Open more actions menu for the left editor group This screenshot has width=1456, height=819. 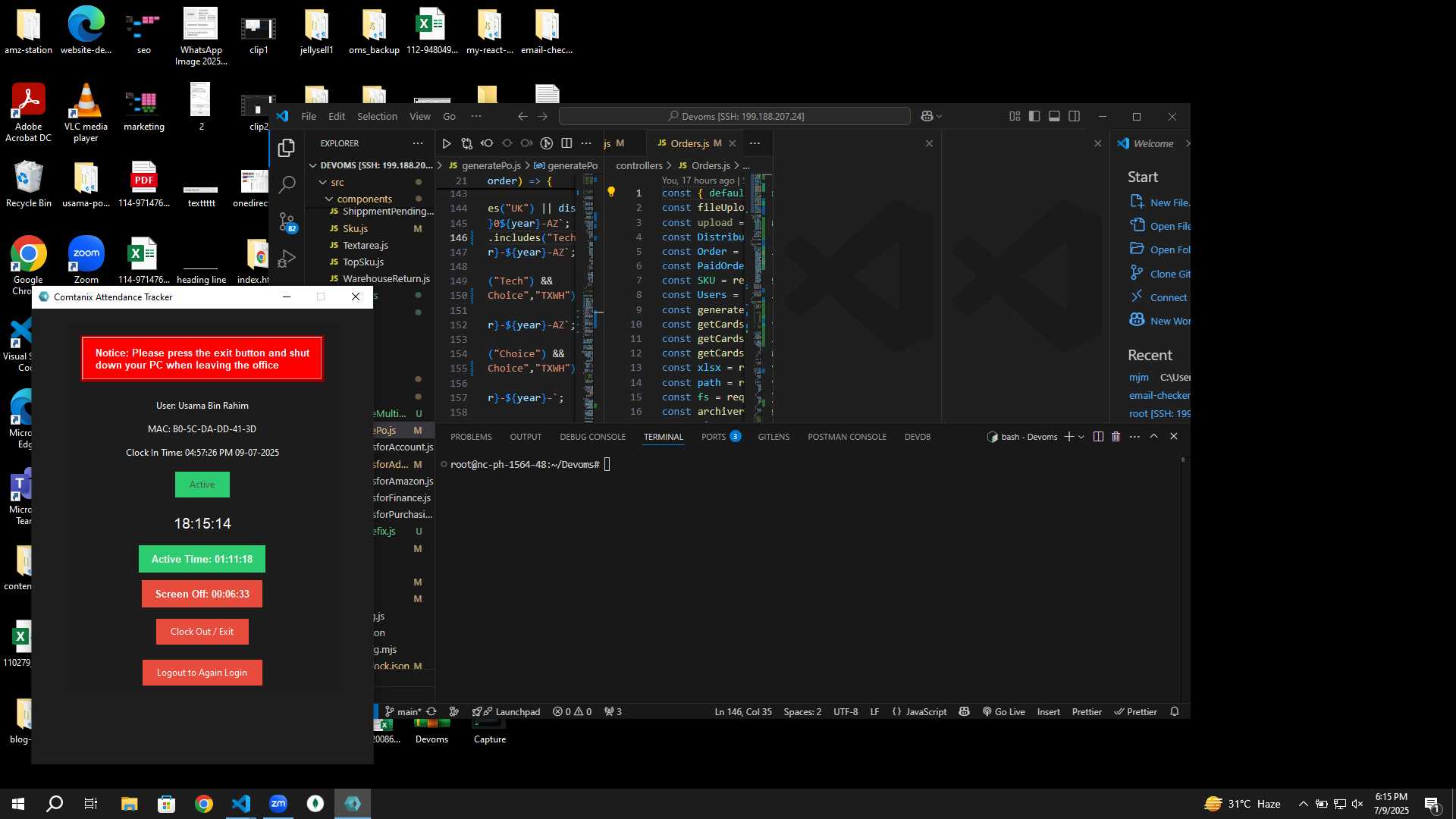coord(586,143)
